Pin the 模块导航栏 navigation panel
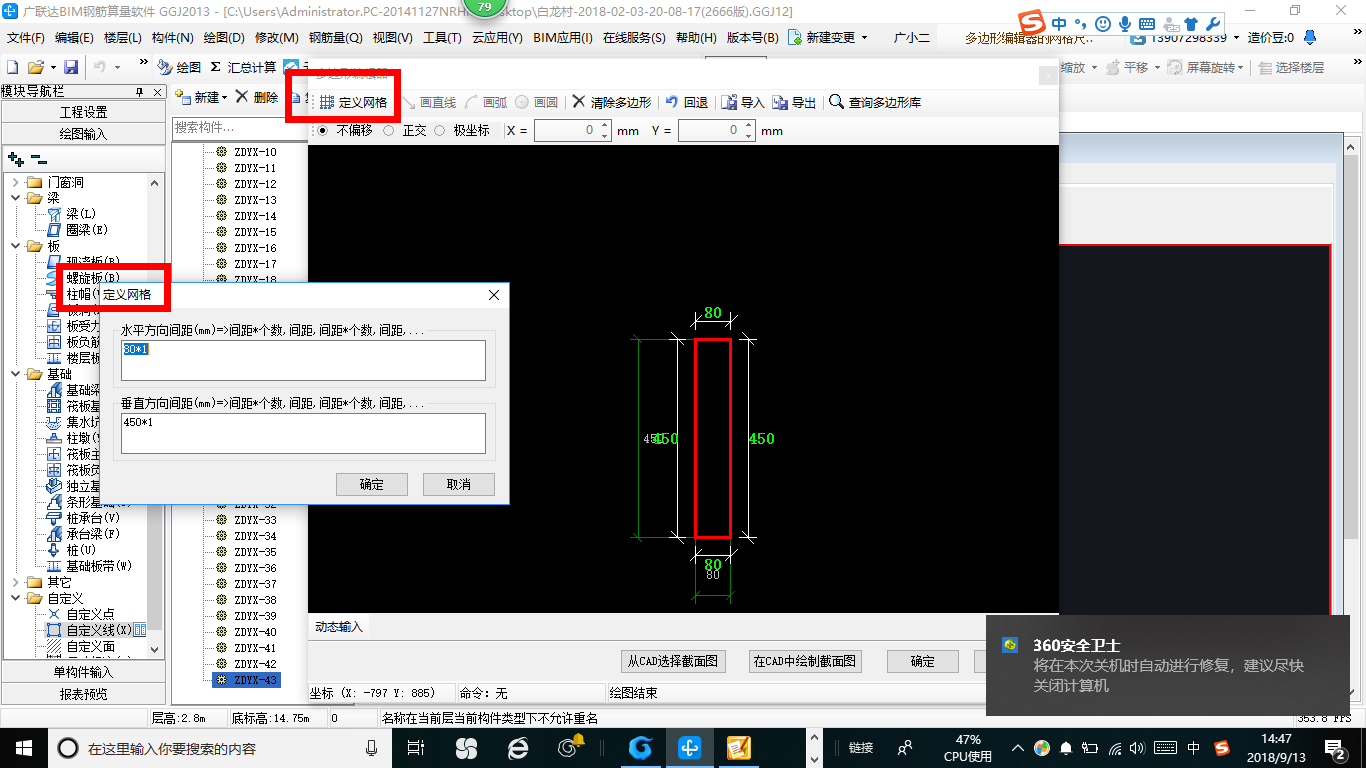The height and width of the screenshot is (768, 1366). 139,91
